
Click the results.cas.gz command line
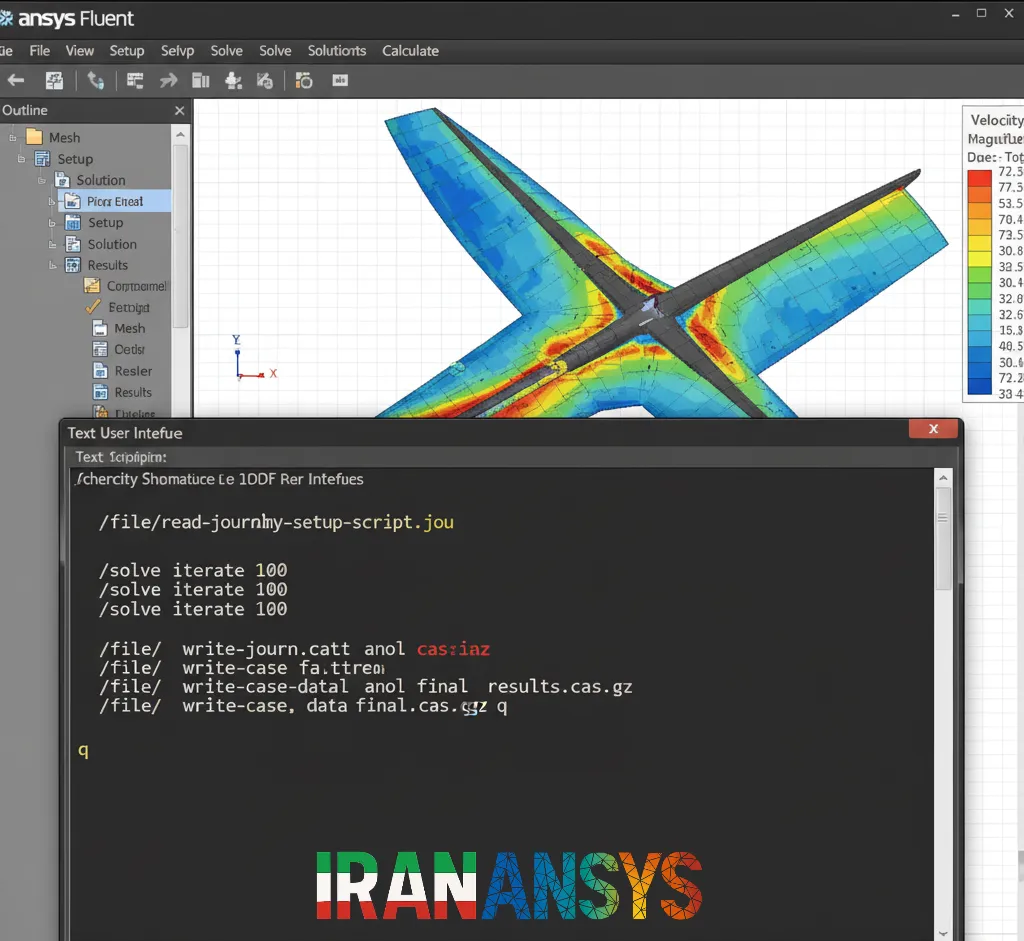point(365,687)
